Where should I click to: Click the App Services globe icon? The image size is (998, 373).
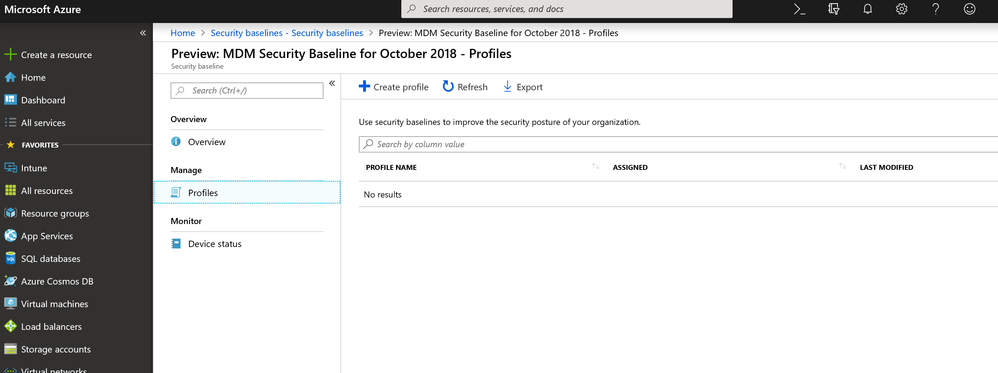(10, 236)
